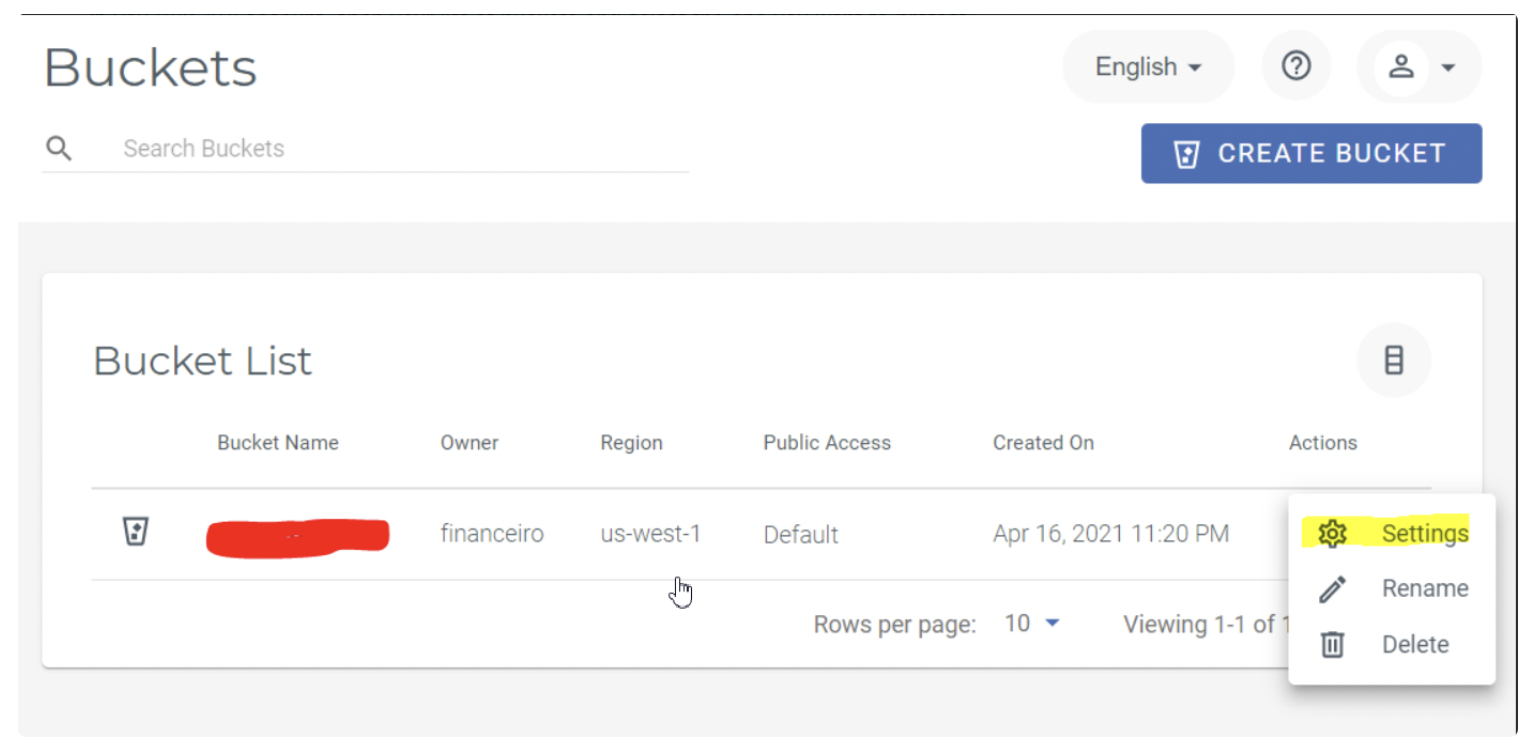Viewport: 1530px width, 752px height.
Task: Open the user account menu
Action: [x=1402, y=67]
